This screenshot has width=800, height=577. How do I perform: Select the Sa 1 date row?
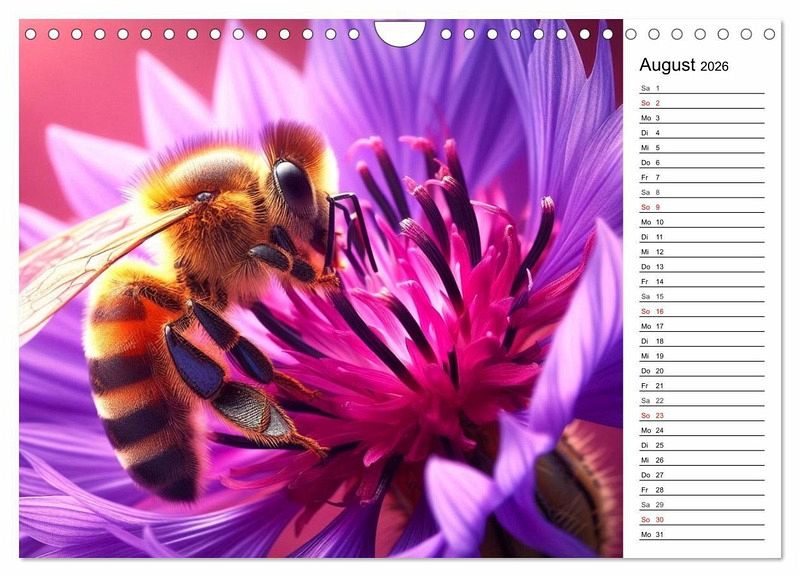(701, 88)
